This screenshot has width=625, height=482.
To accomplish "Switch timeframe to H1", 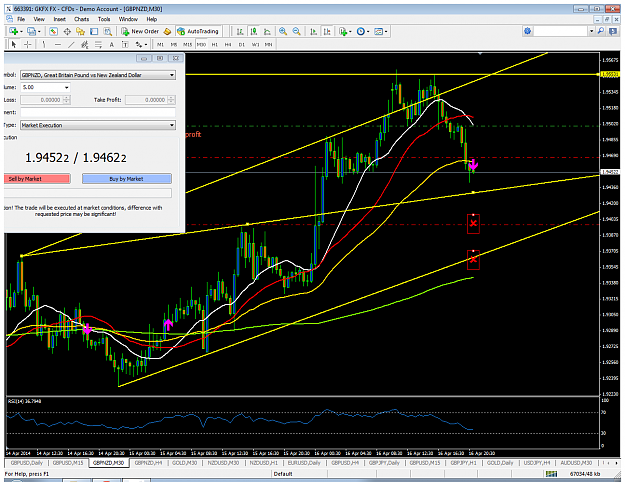I will tap(215, 45).
